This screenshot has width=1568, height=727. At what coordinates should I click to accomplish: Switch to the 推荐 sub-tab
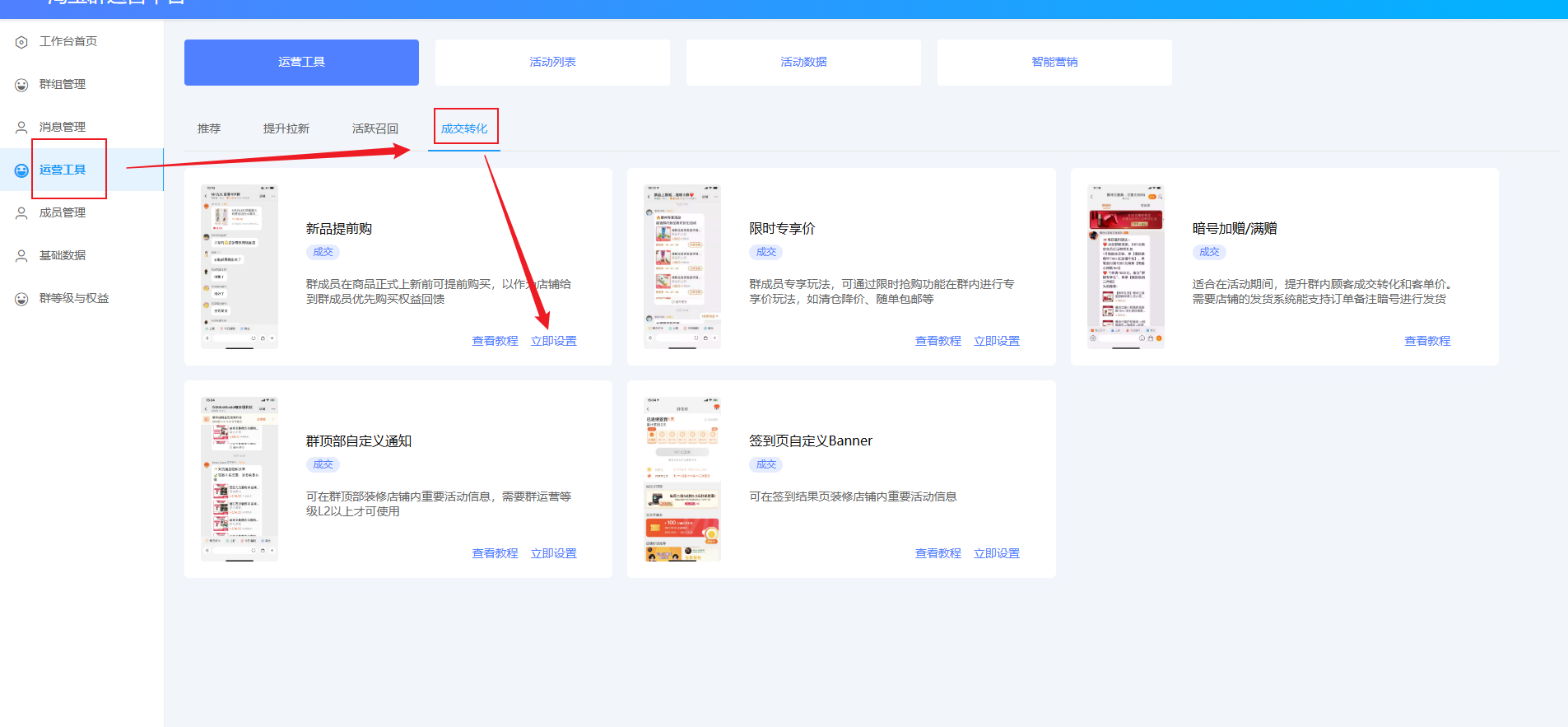209,128
